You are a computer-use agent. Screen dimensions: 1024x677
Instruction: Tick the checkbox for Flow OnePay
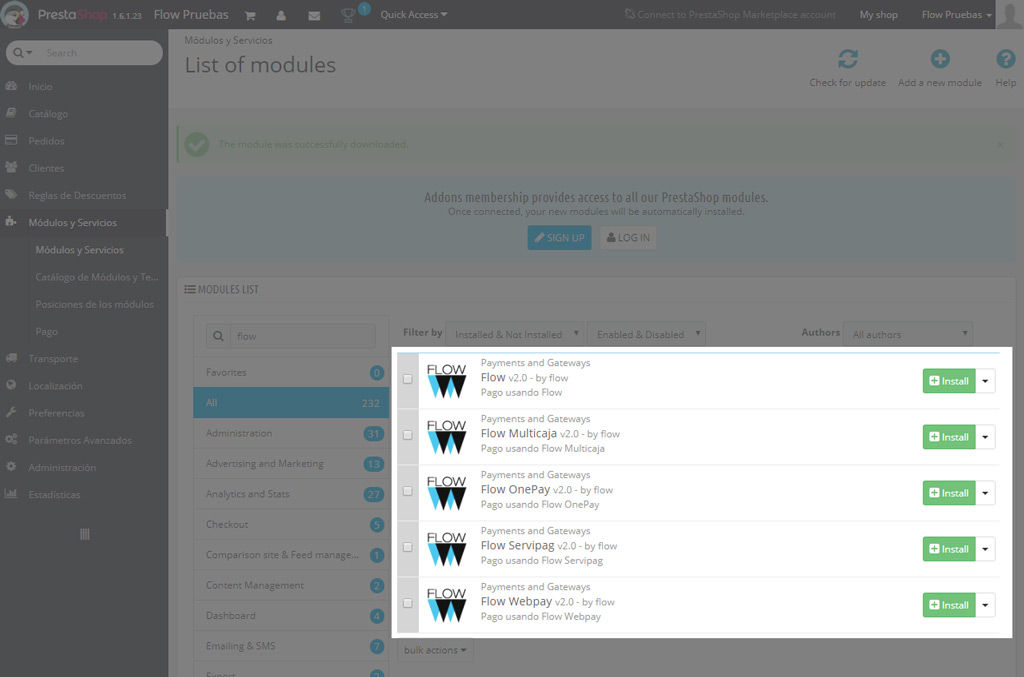408,492
